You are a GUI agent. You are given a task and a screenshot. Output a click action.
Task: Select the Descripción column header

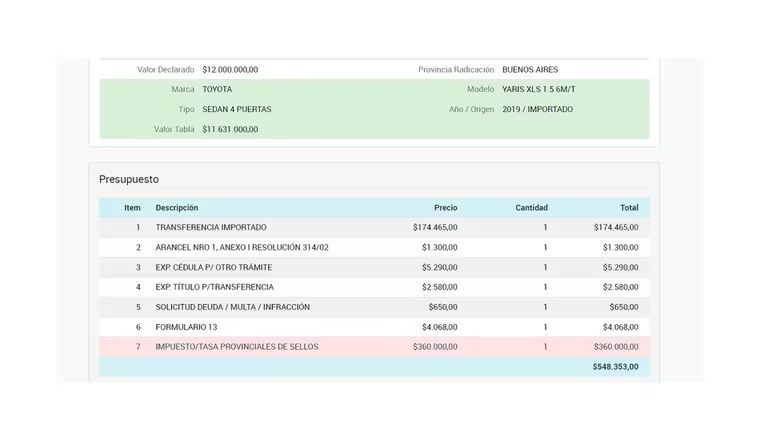click(177, 208)
